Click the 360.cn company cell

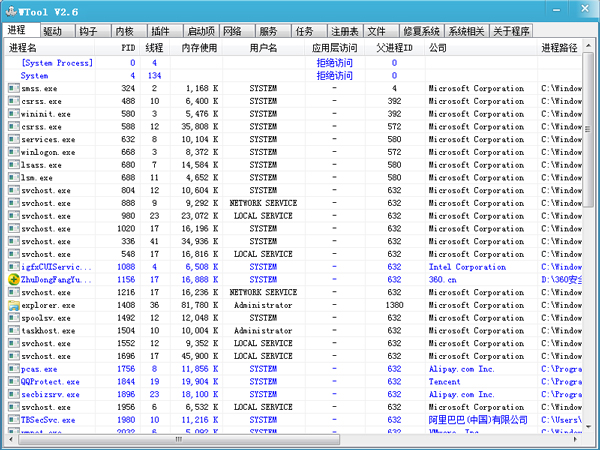click(x=442, y=280)
